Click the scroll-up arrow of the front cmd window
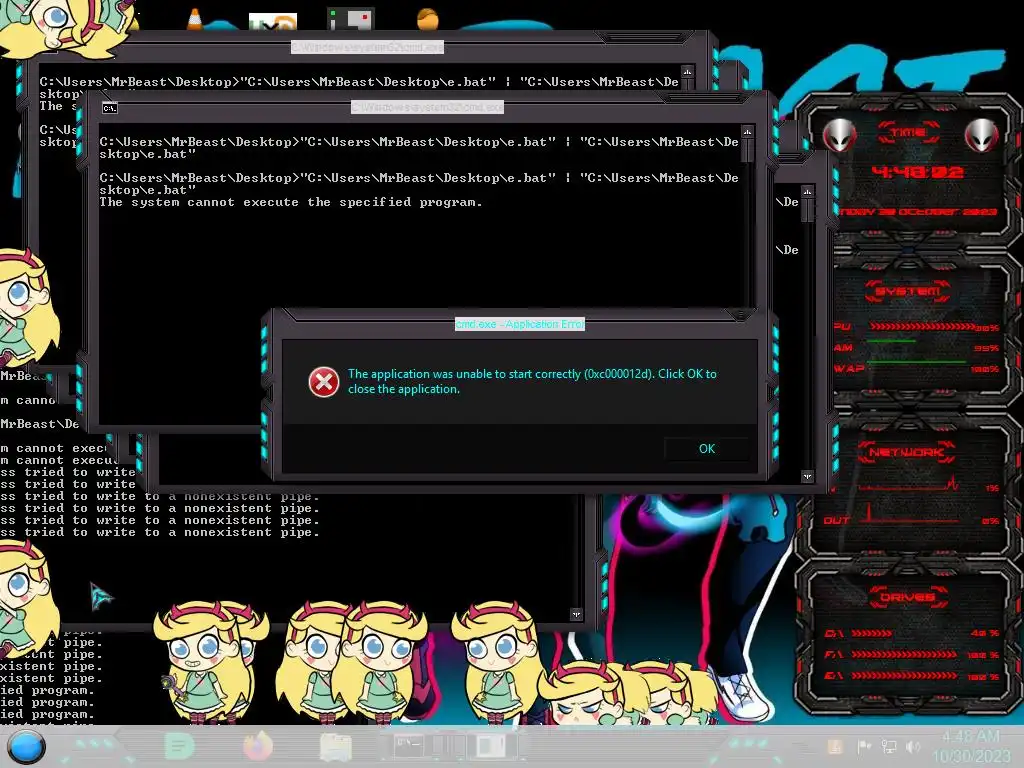1024x768 pixels. click(x=747, y=133)
